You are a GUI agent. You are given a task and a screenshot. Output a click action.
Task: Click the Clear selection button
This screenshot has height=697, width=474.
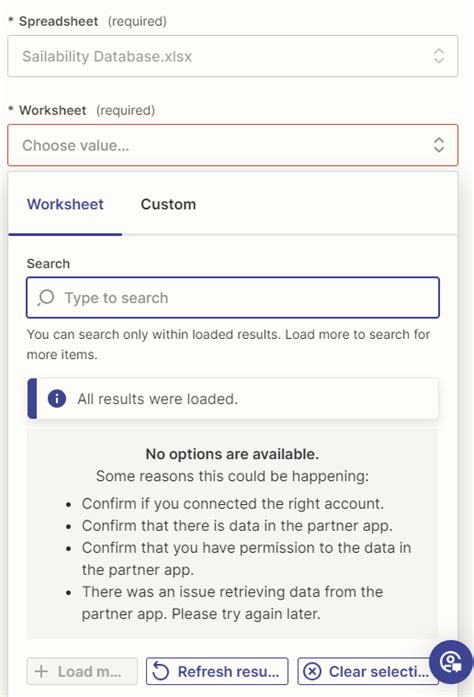coord(367,671)
